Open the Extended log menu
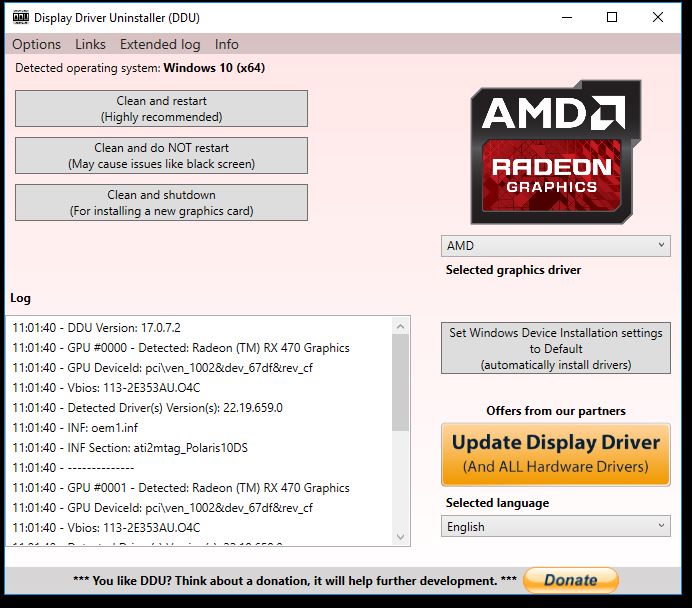This screenshot has width=692, height=608. click(160, 44)
